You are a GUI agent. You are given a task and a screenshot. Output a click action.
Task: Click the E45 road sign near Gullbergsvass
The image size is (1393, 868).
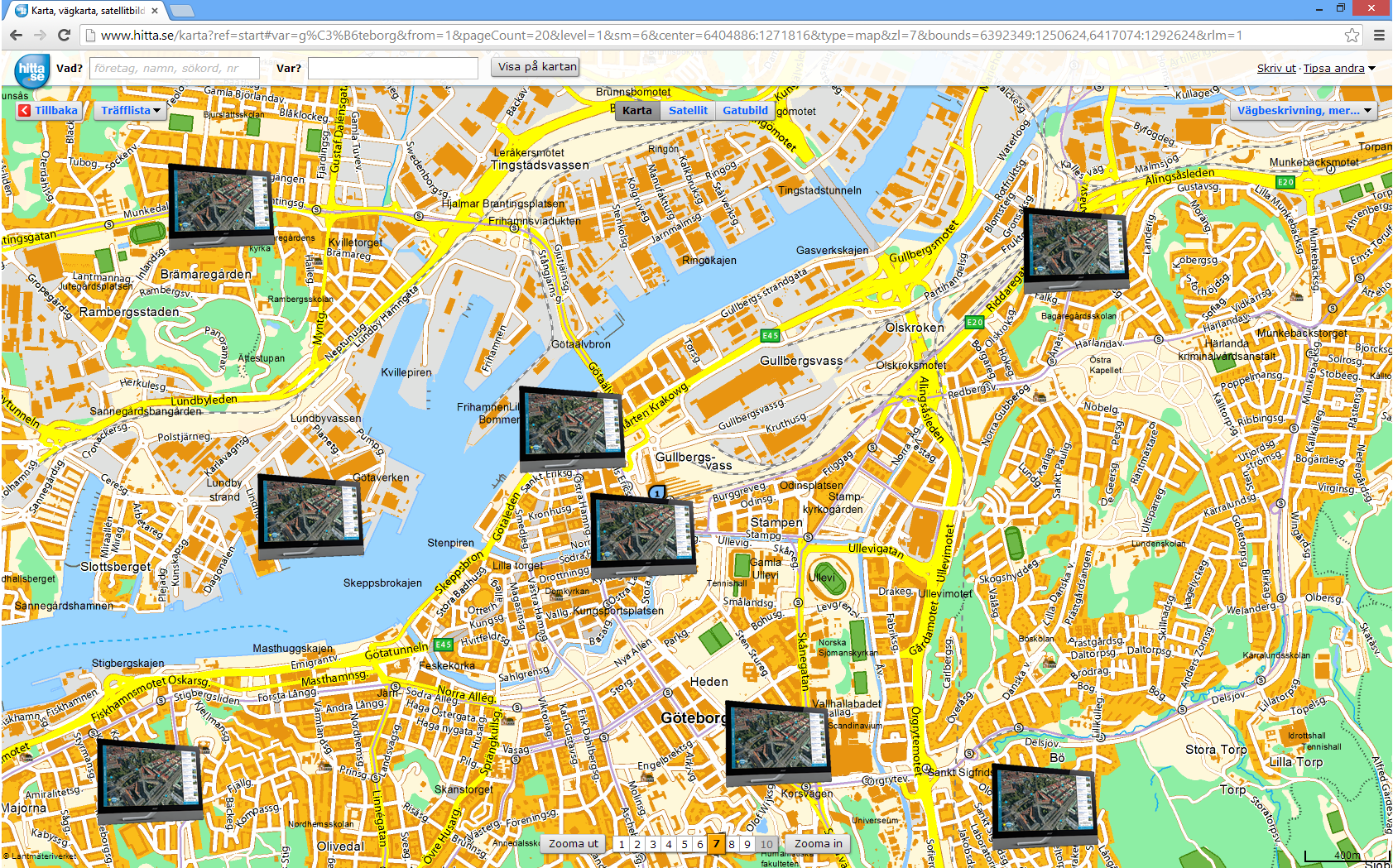(x=770, y=335)
